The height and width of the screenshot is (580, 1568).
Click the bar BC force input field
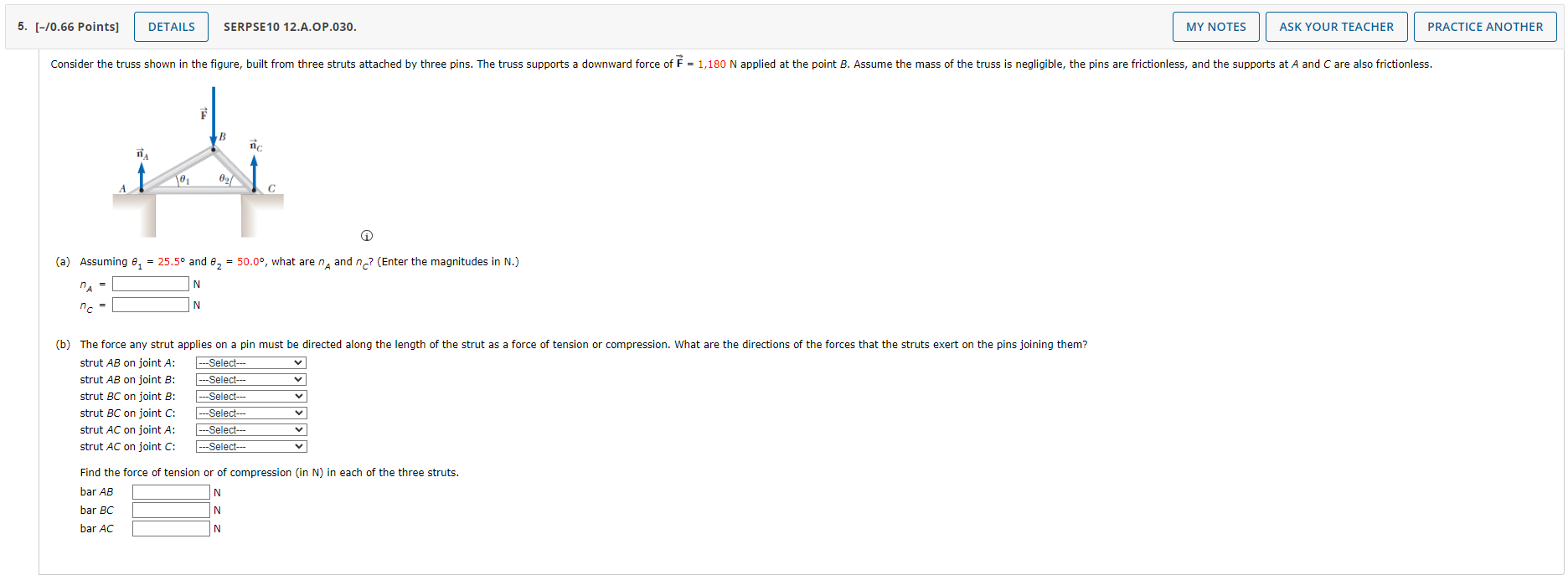(170, 510)
